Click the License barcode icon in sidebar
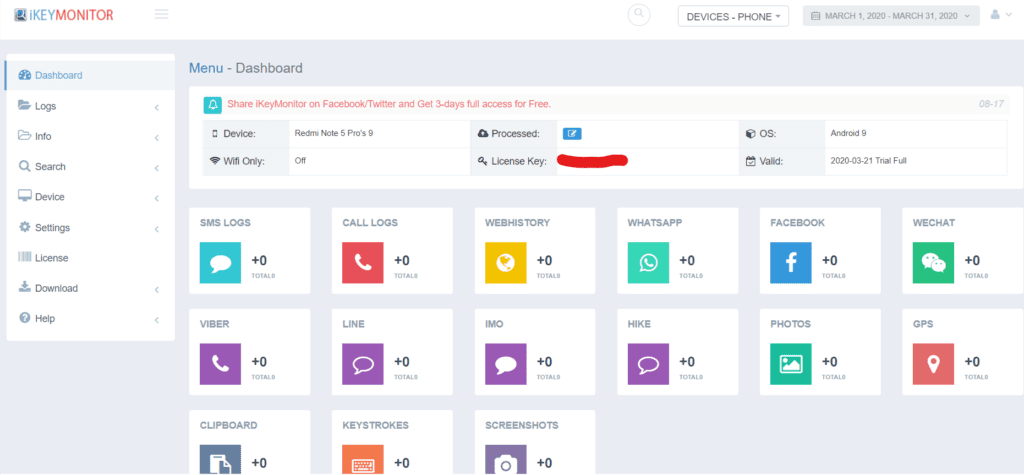This screenshot has height=475, width=1024. pos(25,257)
